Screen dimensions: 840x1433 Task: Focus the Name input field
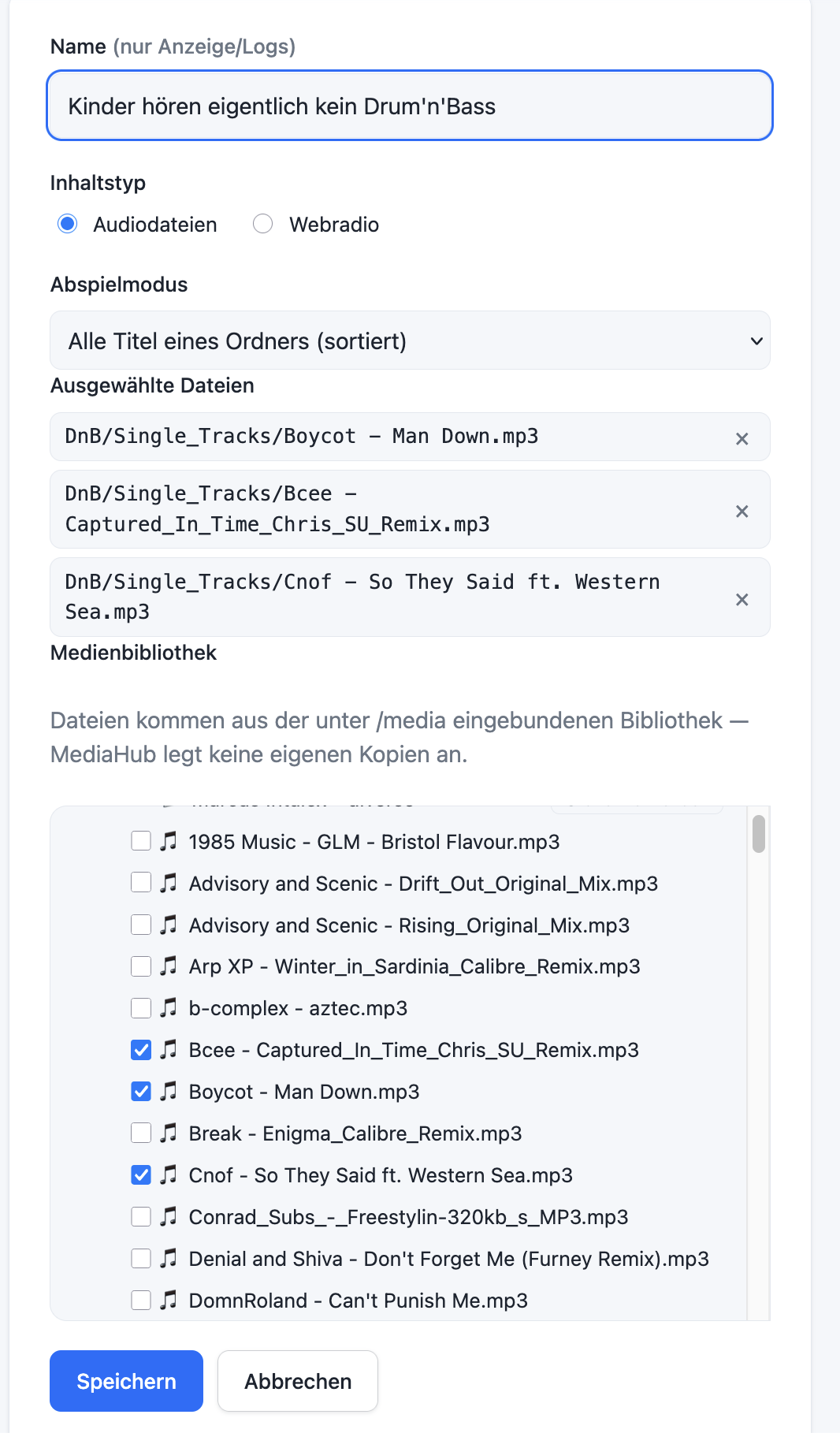410,106
